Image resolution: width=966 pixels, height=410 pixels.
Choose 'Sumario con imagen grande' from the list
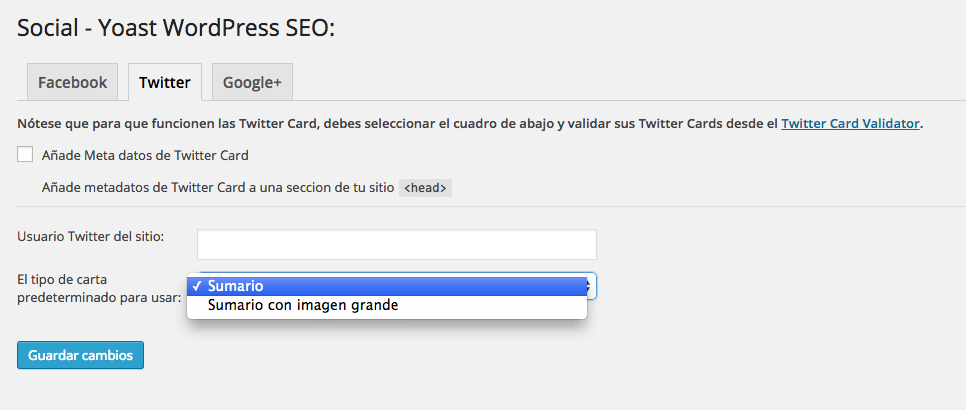[303, 305]
